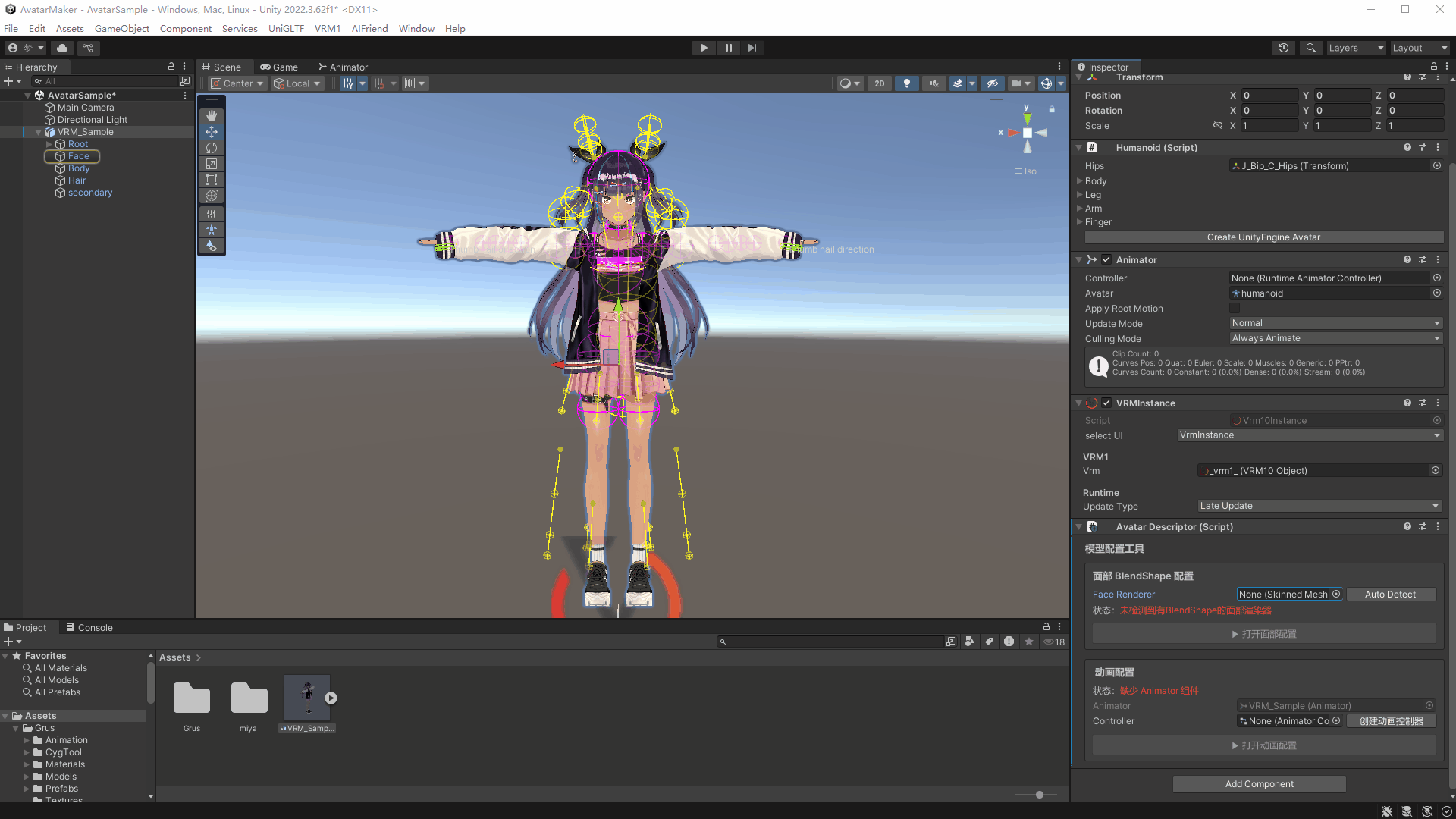This screenshot has height=819, width=1456.
Task: Toggle scene lighting bulb icon
Action: pos(906,83)
